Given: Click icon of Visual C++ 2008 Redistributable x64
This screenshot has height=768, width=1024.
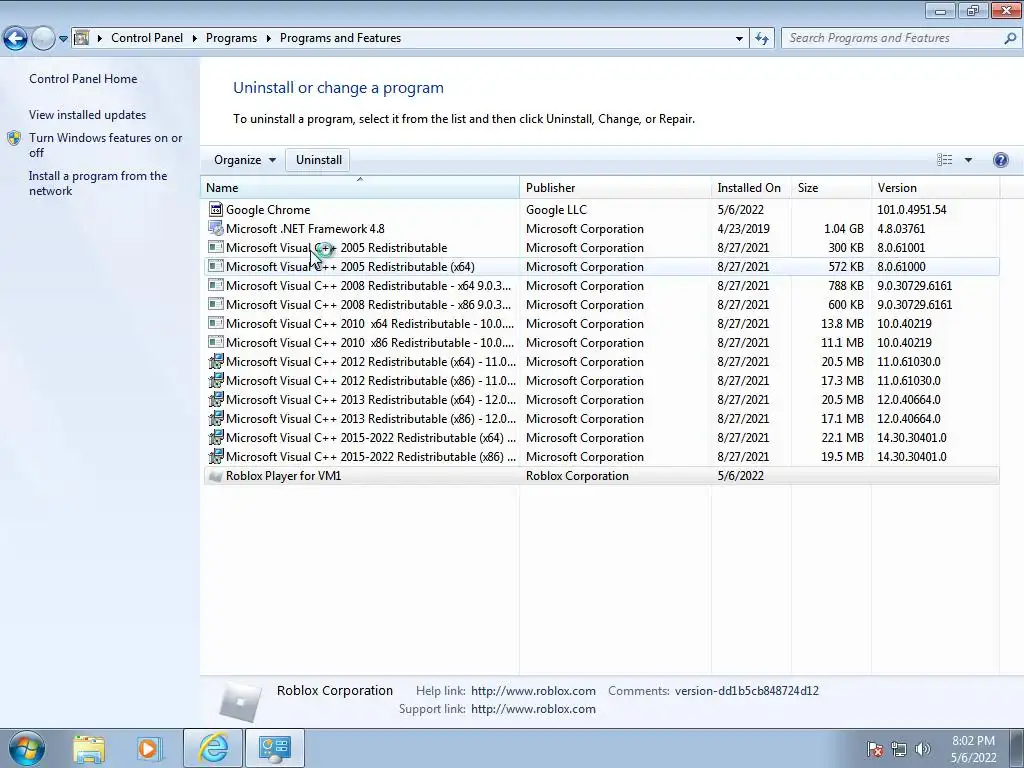Looking at the screenshot, I should (x=216, y=285).
